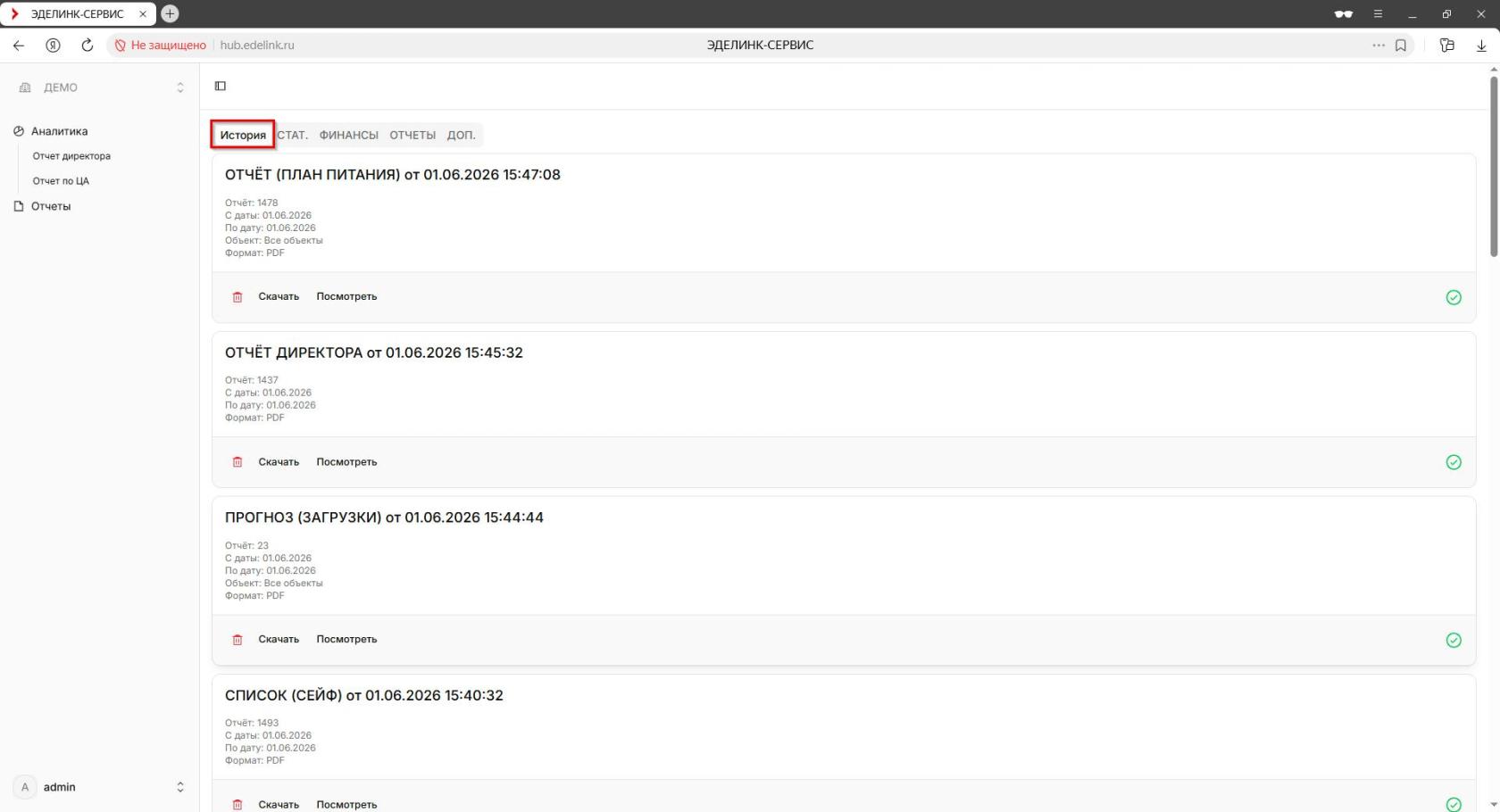This screenshot has width=1500, height=812.
Task: Click the Отчеты document icon in sidebar
Action: click(x=19, y=206)
